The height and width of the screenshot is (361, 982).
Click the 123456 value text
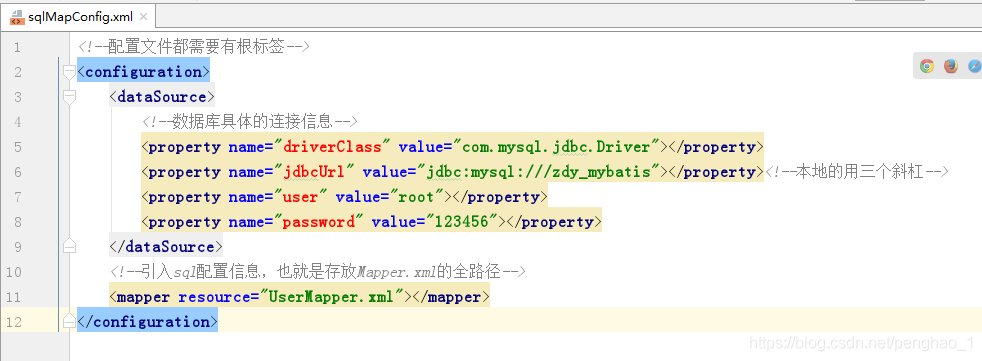click(462, 222)
